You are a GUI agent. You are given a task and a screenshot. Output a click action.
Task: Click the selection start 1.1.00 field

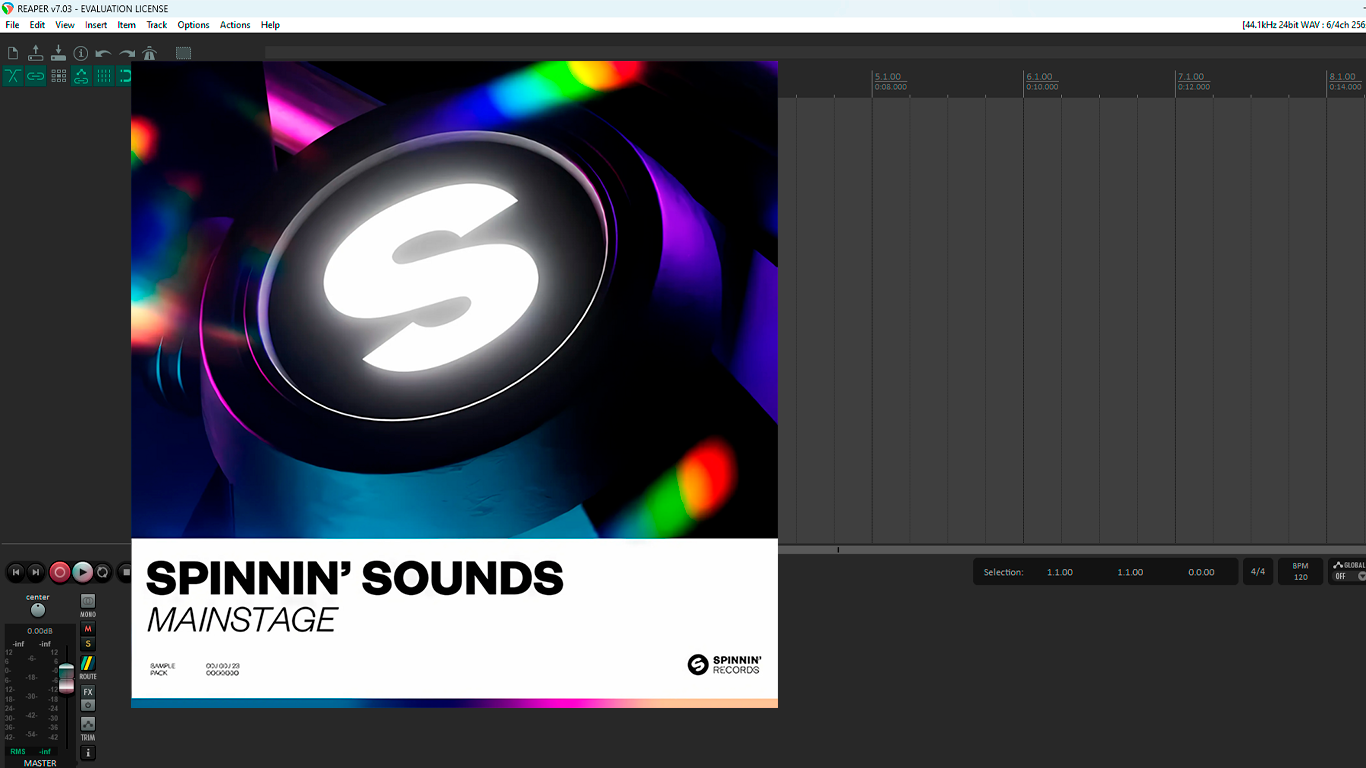1060,572
